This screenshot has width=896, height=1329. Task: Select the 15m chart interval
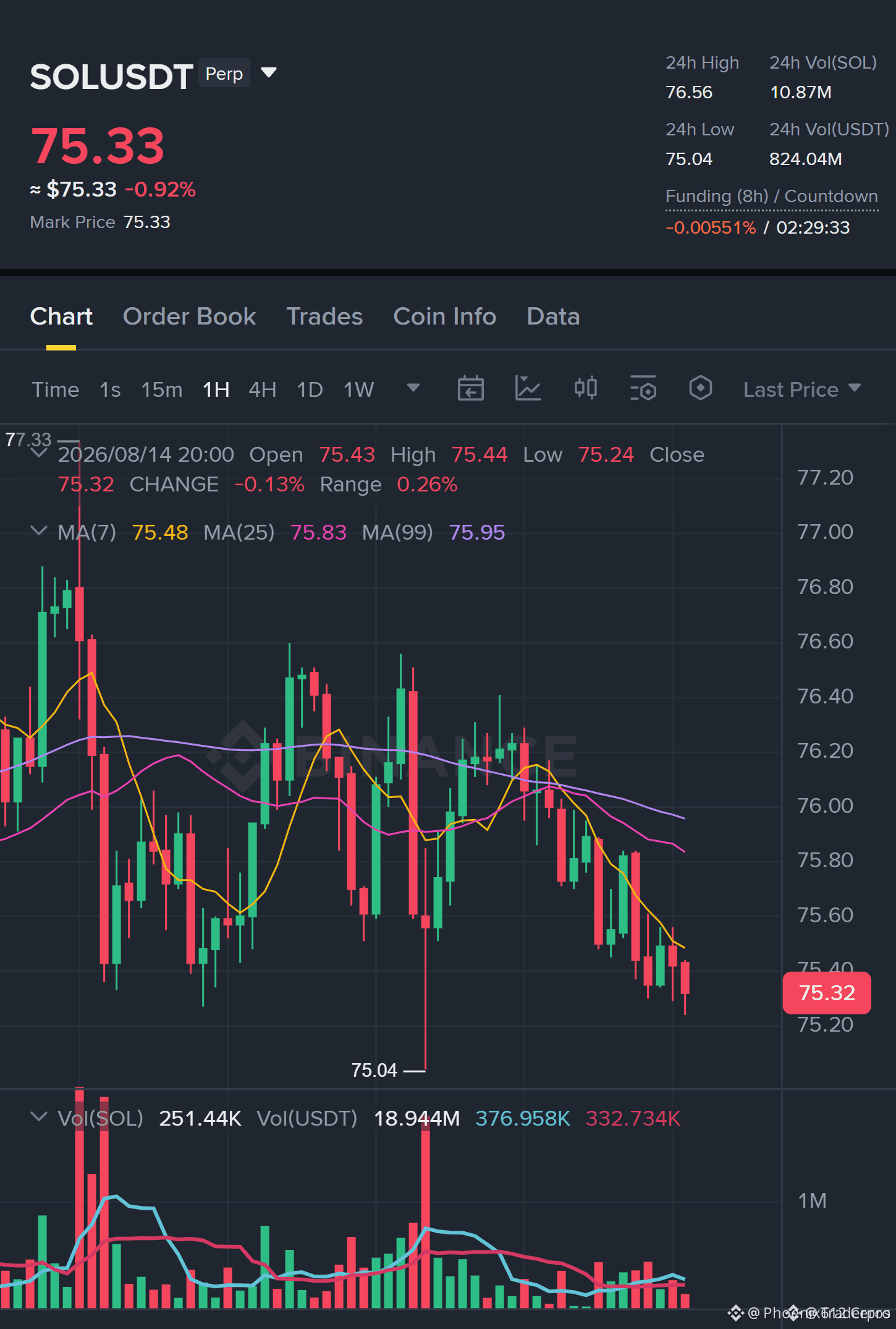[x=162, y=389]
